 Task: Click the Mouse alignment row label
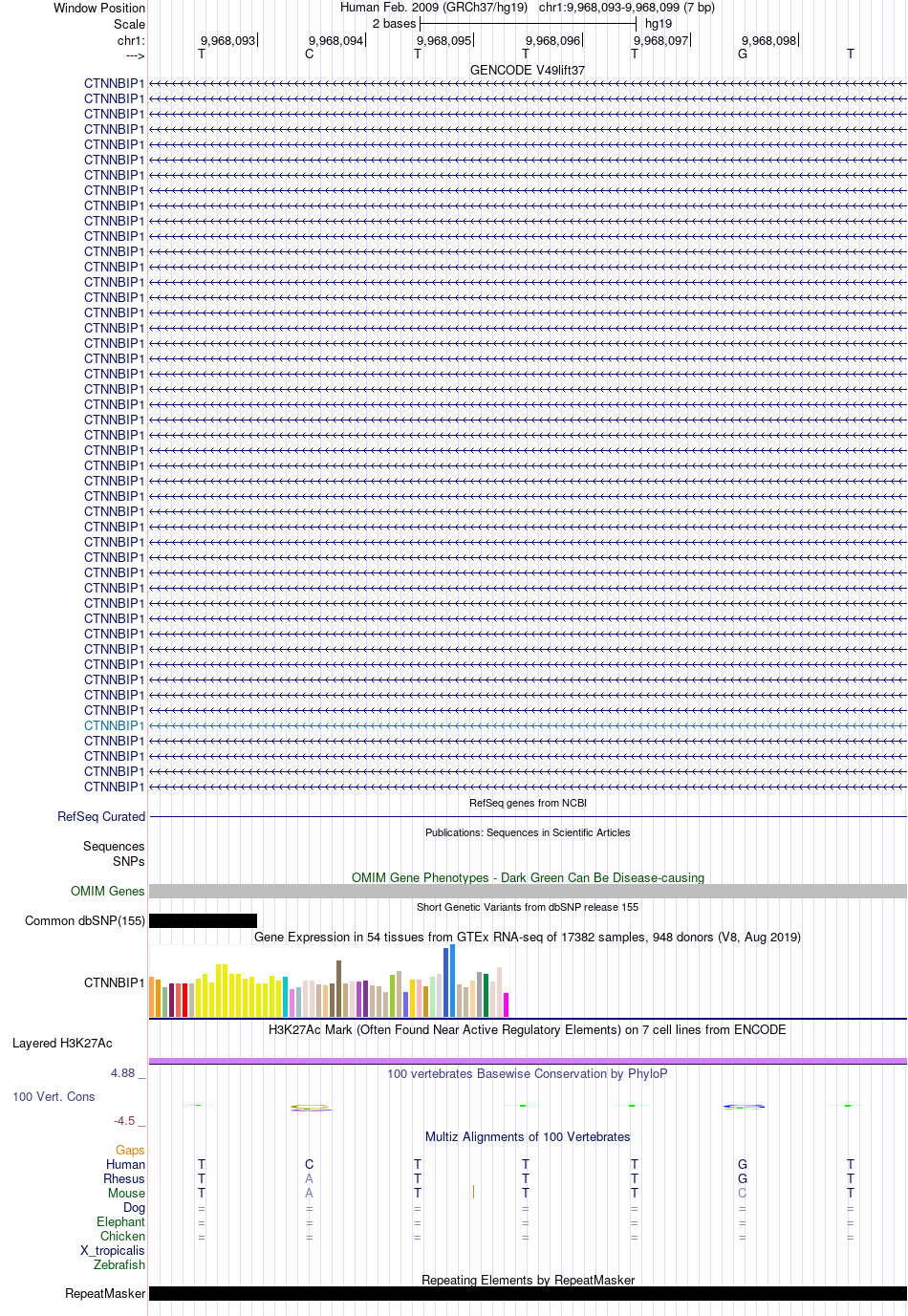(x=127, y=1193)
